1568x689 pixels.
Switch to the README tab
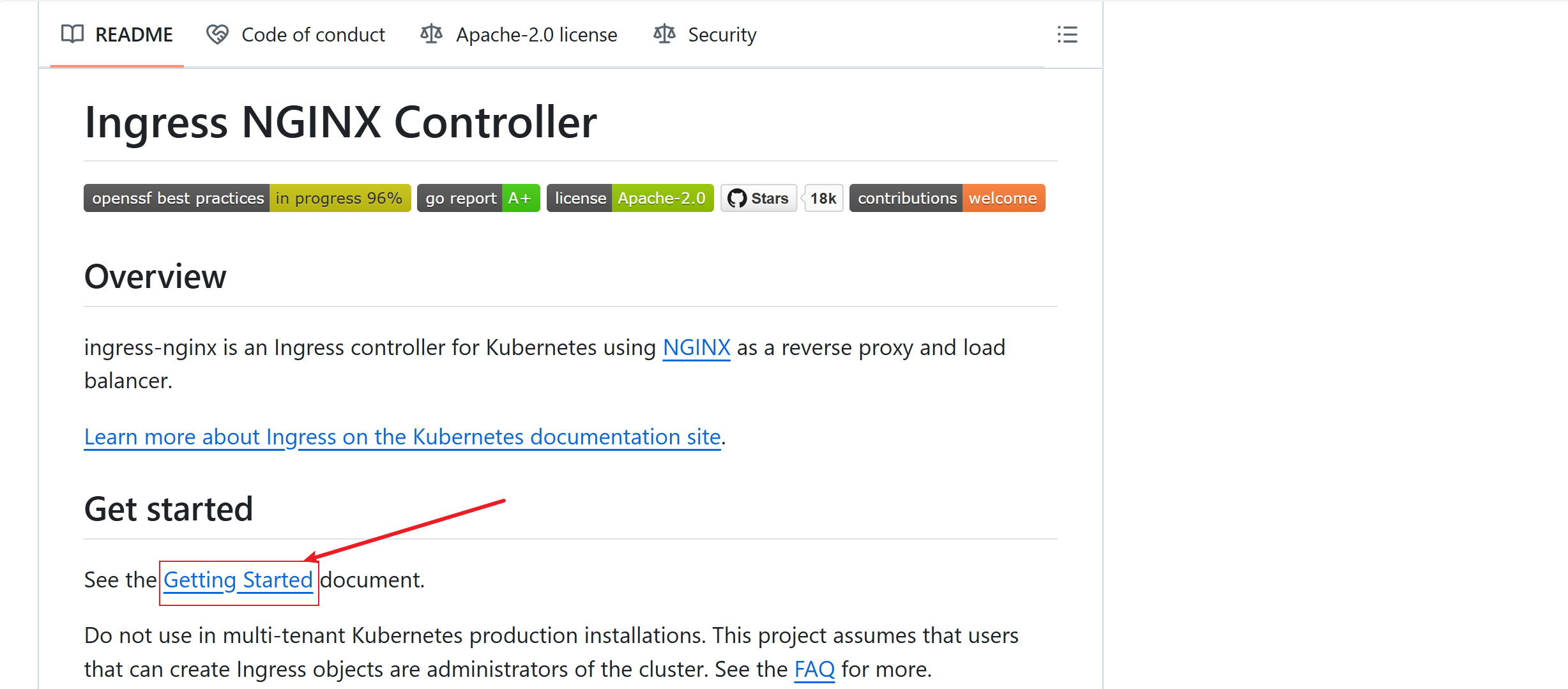click(117, 34)
